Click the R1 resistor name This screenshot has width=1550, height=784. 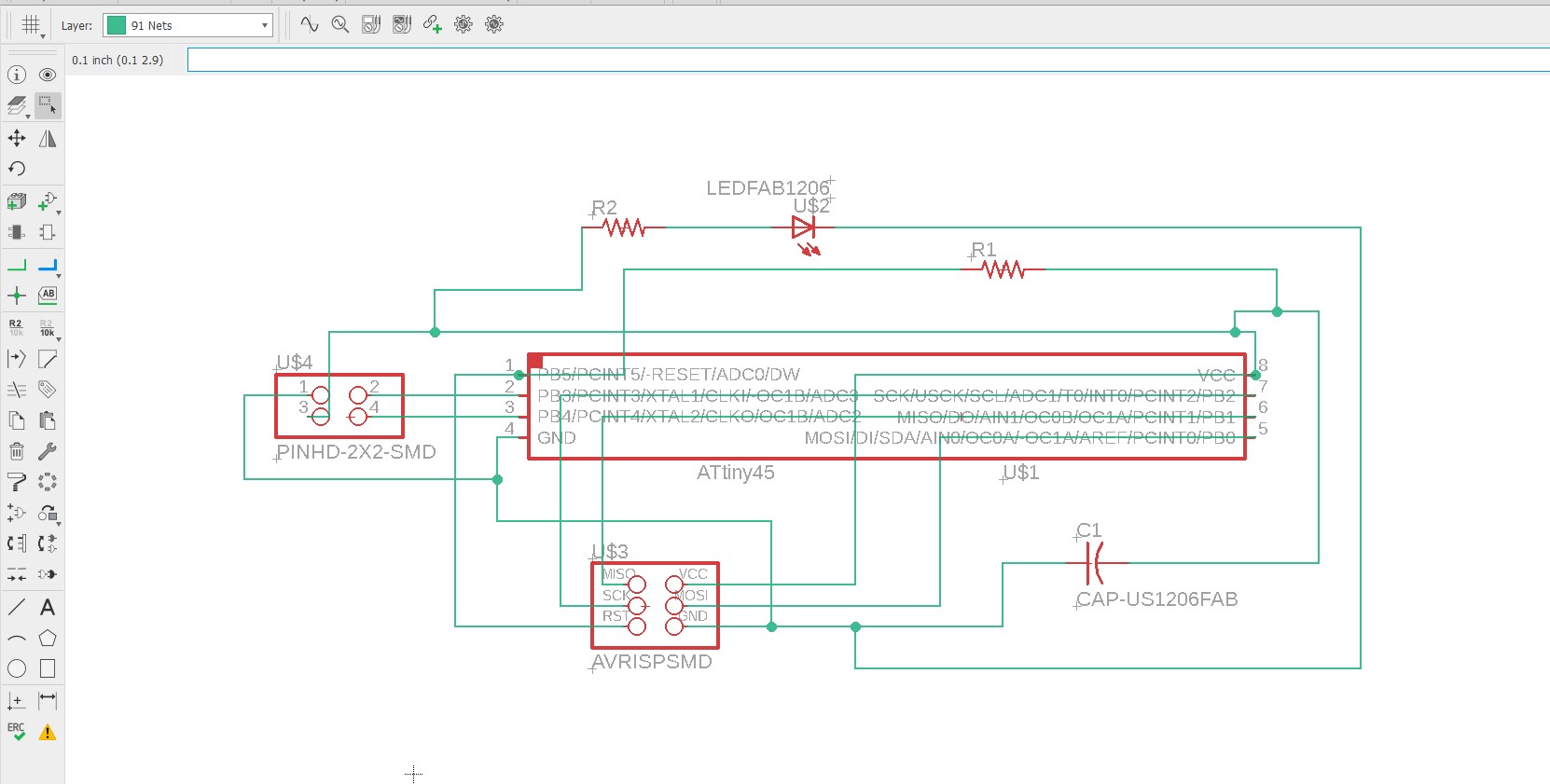pos(984,250)
